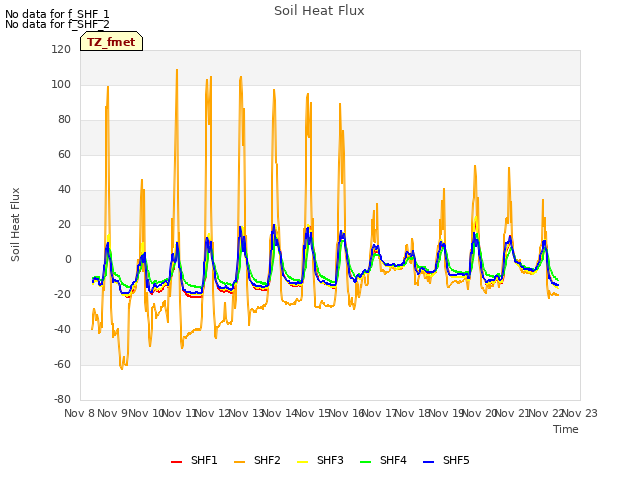Click the 120 y-axis tick label
The height and width of the screenshot is (480, 640).
(61, 49)
